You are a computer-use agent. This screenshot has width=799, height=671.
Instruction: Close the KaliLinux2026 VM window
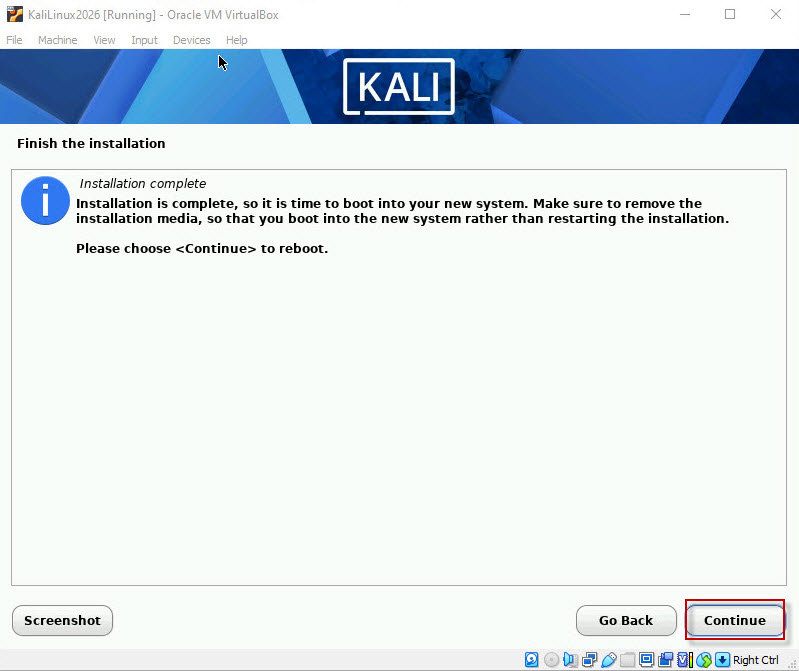coord(776,14)
